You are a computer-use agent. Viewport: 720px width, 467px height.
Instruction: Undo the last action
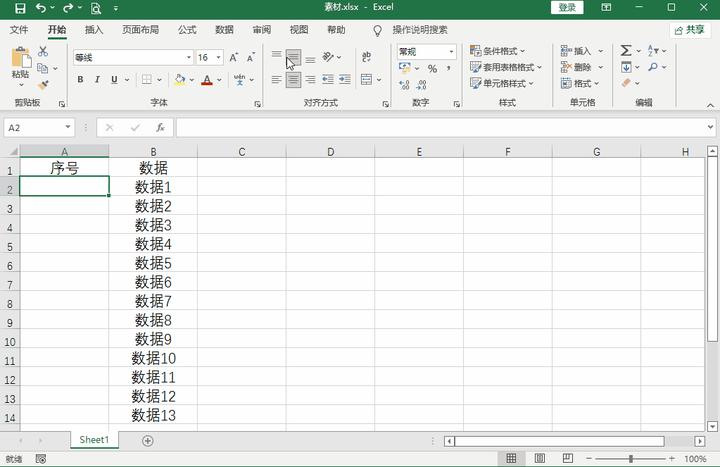[x=40, y=8]
